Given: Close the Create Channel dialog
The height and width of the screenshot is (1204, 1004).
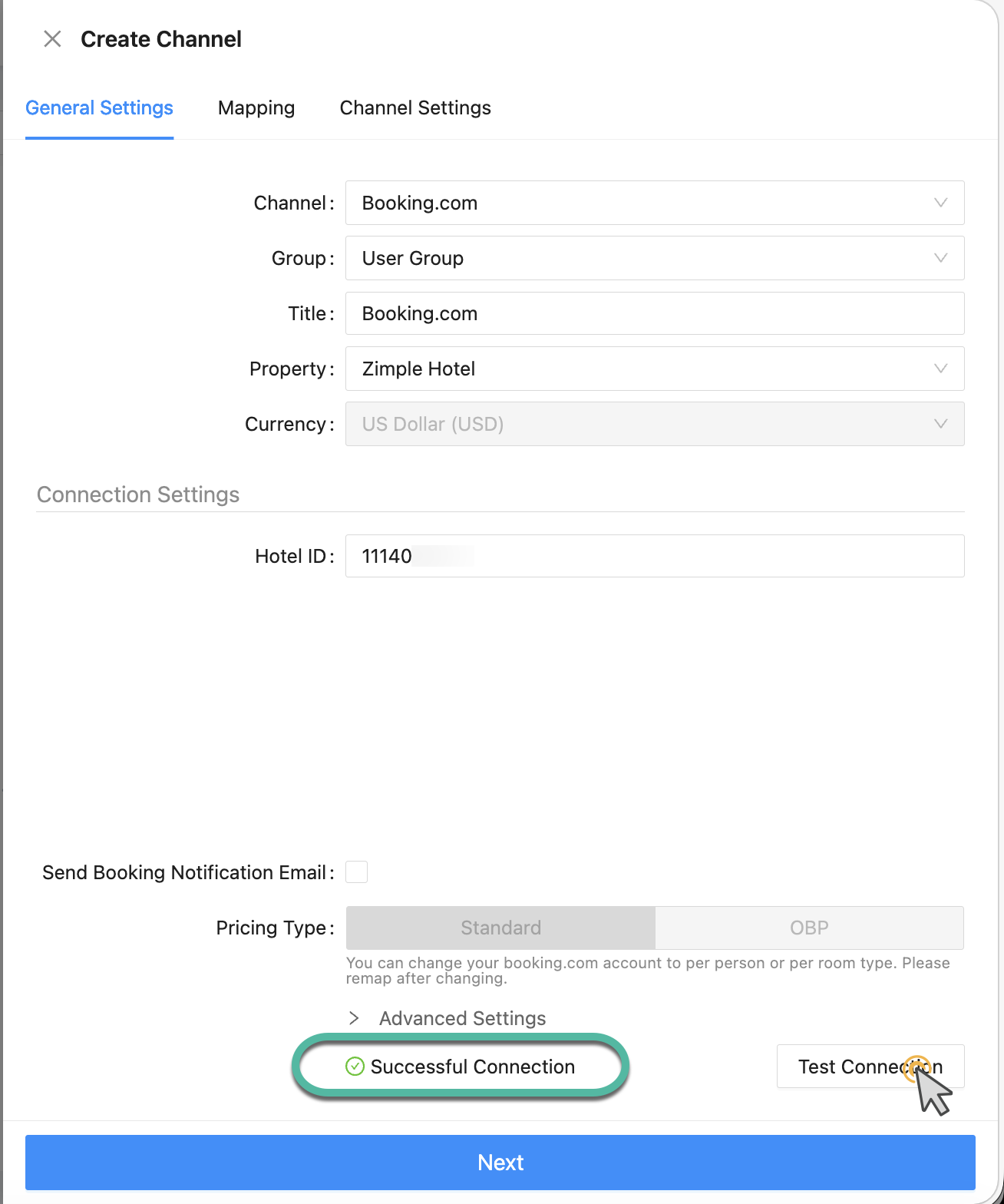Looking at the screenshot, I should click(x=52, y=39).
